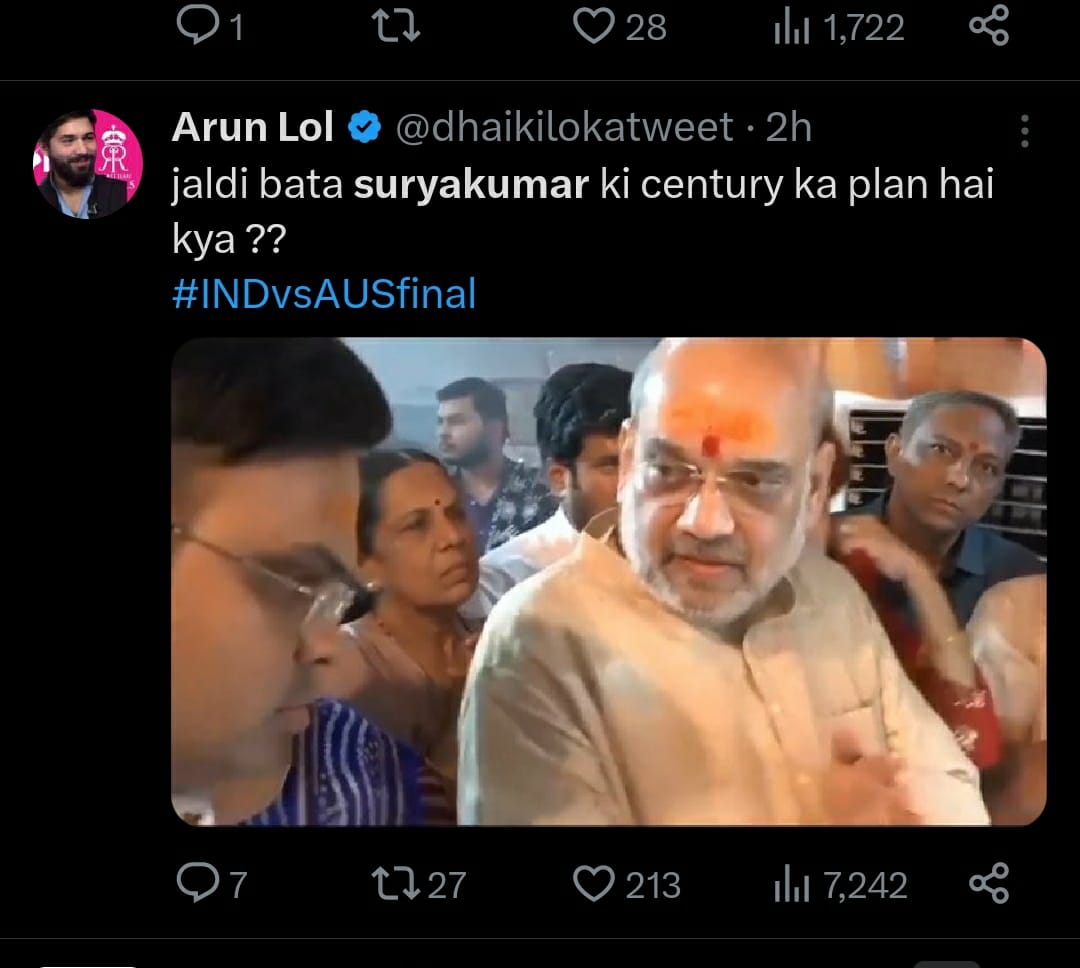Reply to the top tweet with 1 reply

coord(195,26)
